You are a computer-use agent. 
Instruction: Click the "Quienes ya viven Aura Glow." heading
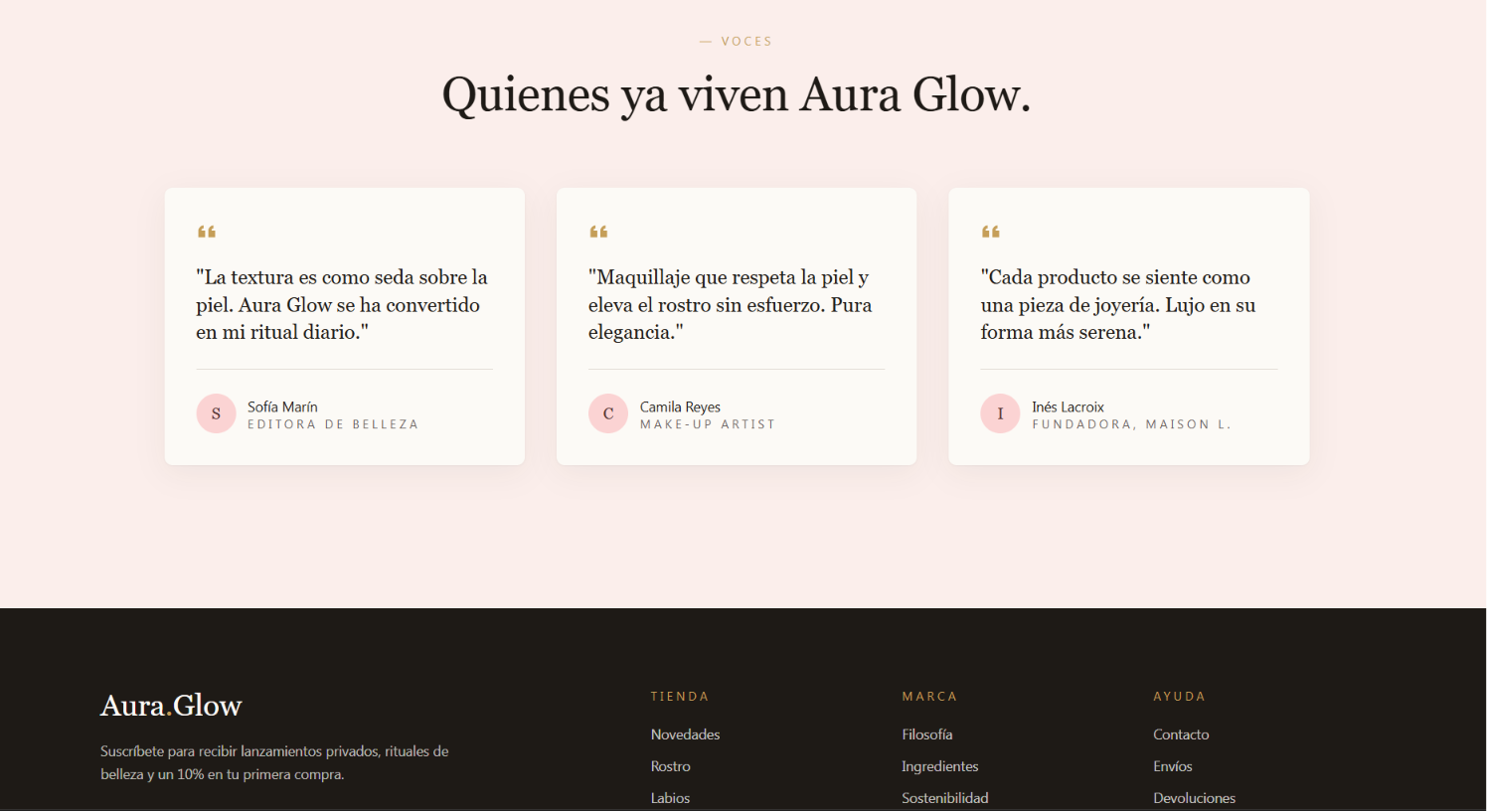(737, 95)
